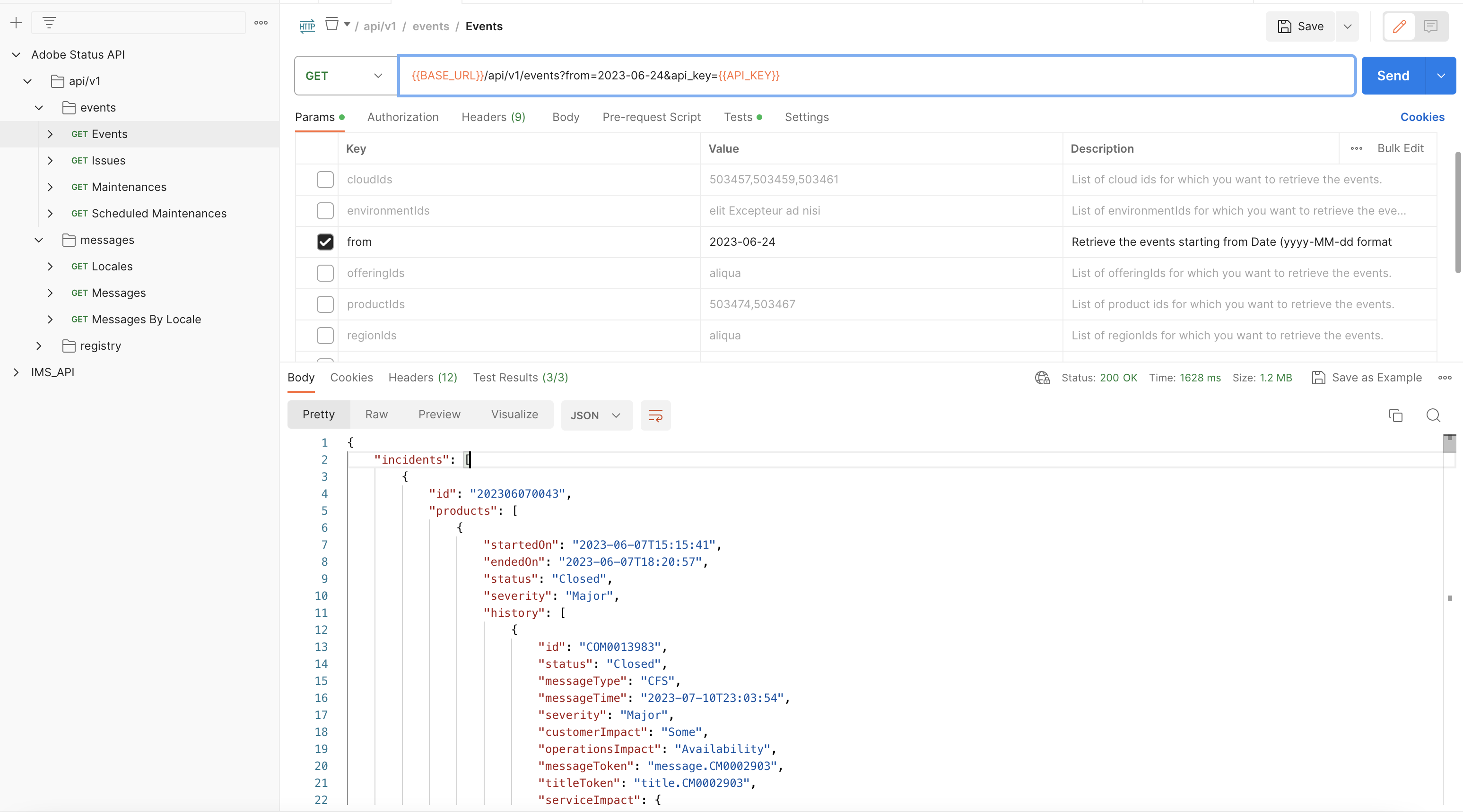Open the response Cookies tab
This screenshot has height=812, width=1463.
[x=351, y=378]
